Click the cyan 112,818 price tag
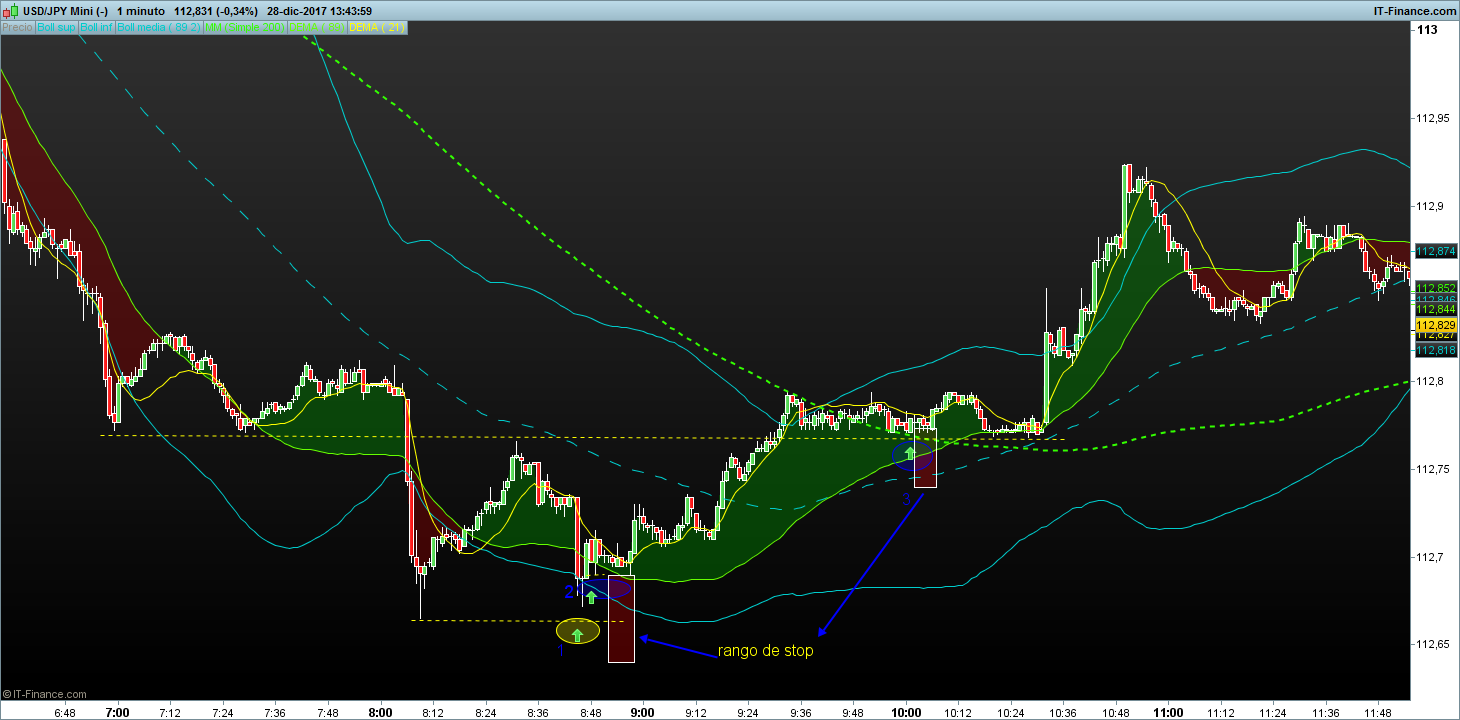Screen dimensions: 1460x720 1436,350
